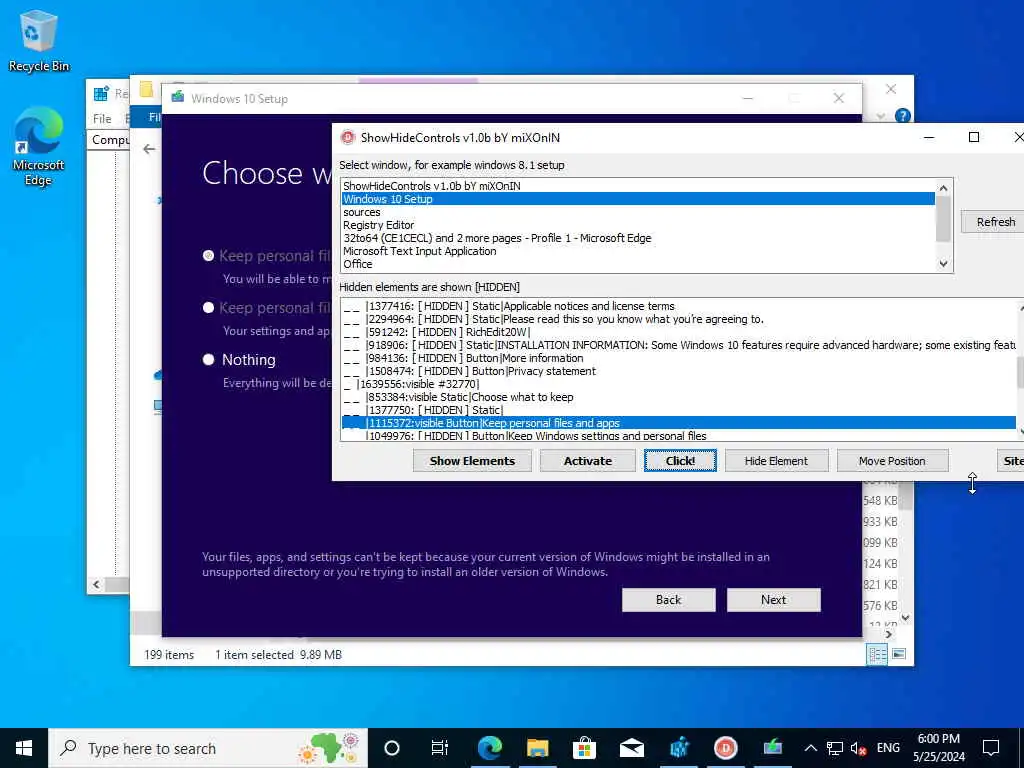This screenshot has height=768, width=1024.
Task: Open Microsoft Edge desktop shortcut
Action: [x=39, y=147]
